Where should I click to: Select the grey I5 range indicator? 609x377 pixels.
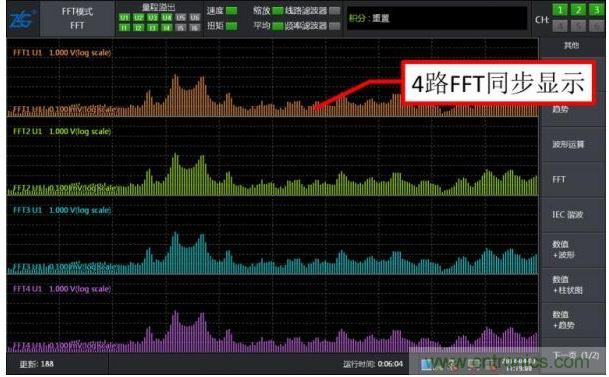pyautogui.click(x=181, y=28)
